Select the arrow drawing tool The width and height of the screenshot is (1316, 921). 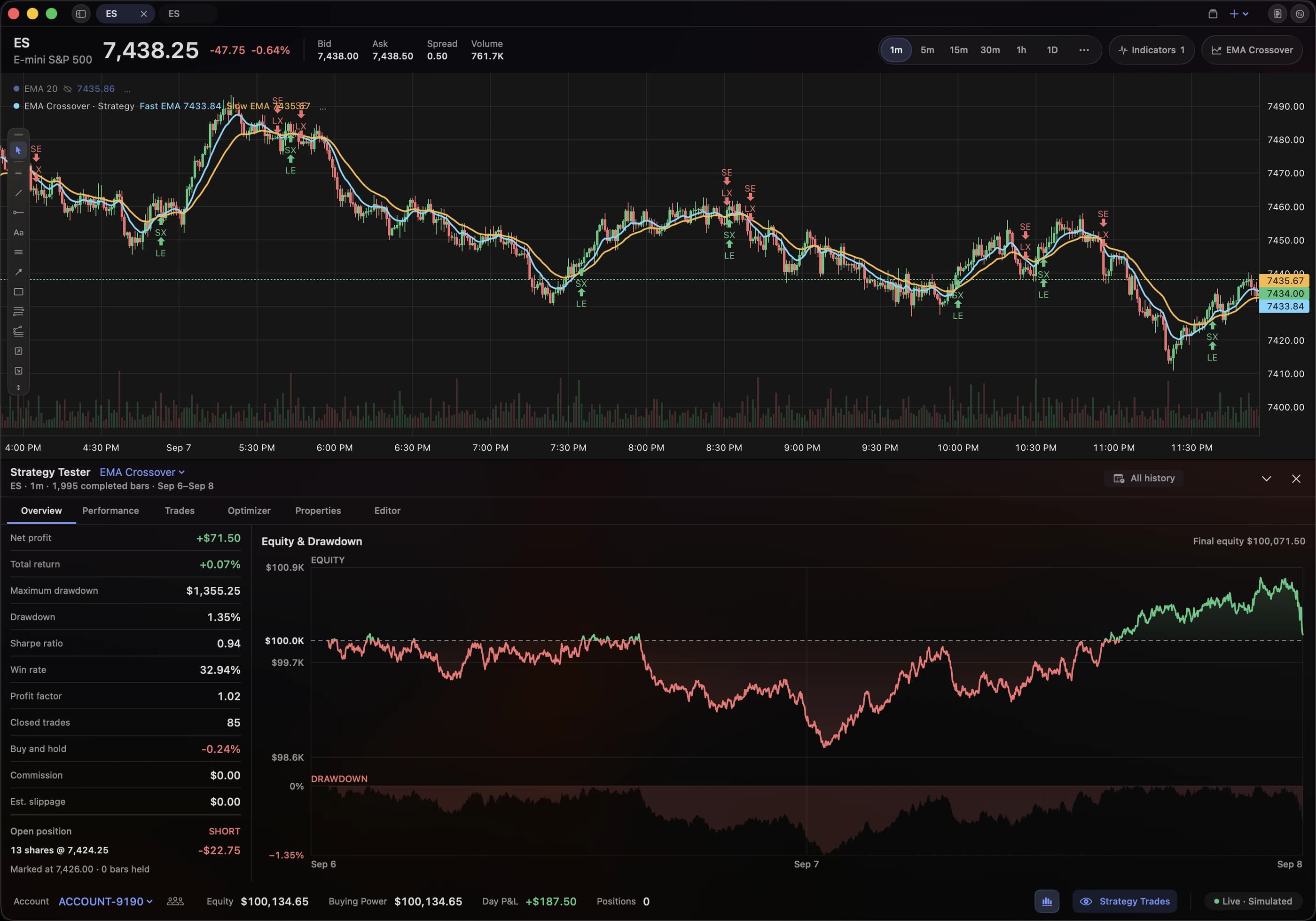point(18,272)
